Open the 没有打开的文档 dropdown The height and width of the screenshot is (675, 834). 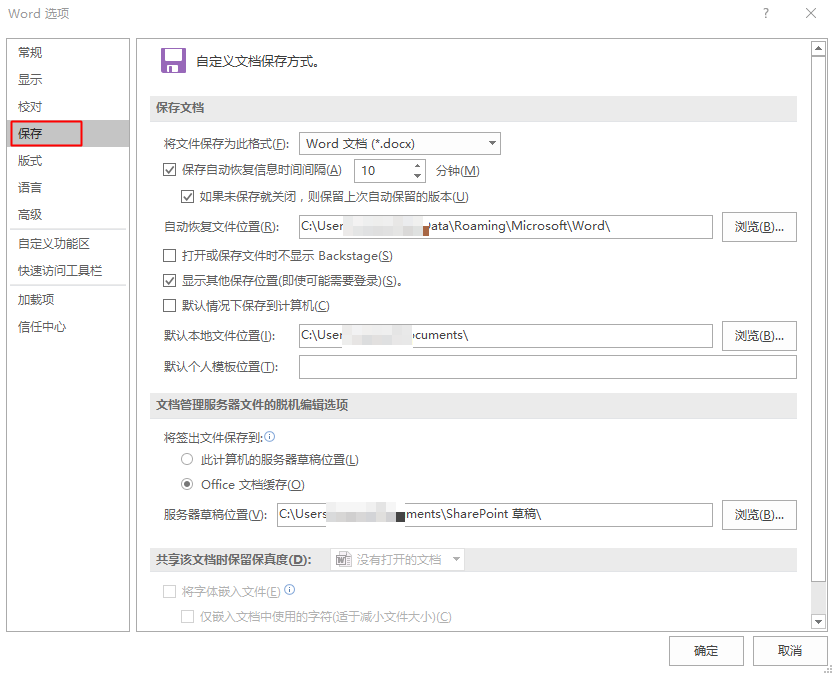pyautogui.click(x=397, y=560)
